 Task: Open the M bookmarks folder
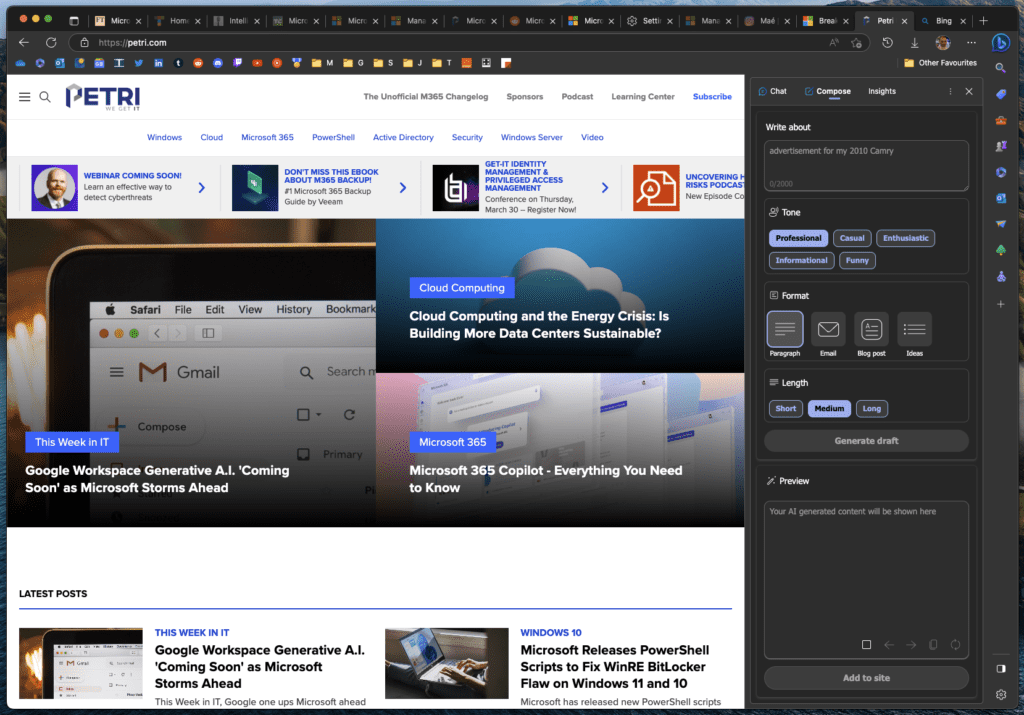point(322,63)
